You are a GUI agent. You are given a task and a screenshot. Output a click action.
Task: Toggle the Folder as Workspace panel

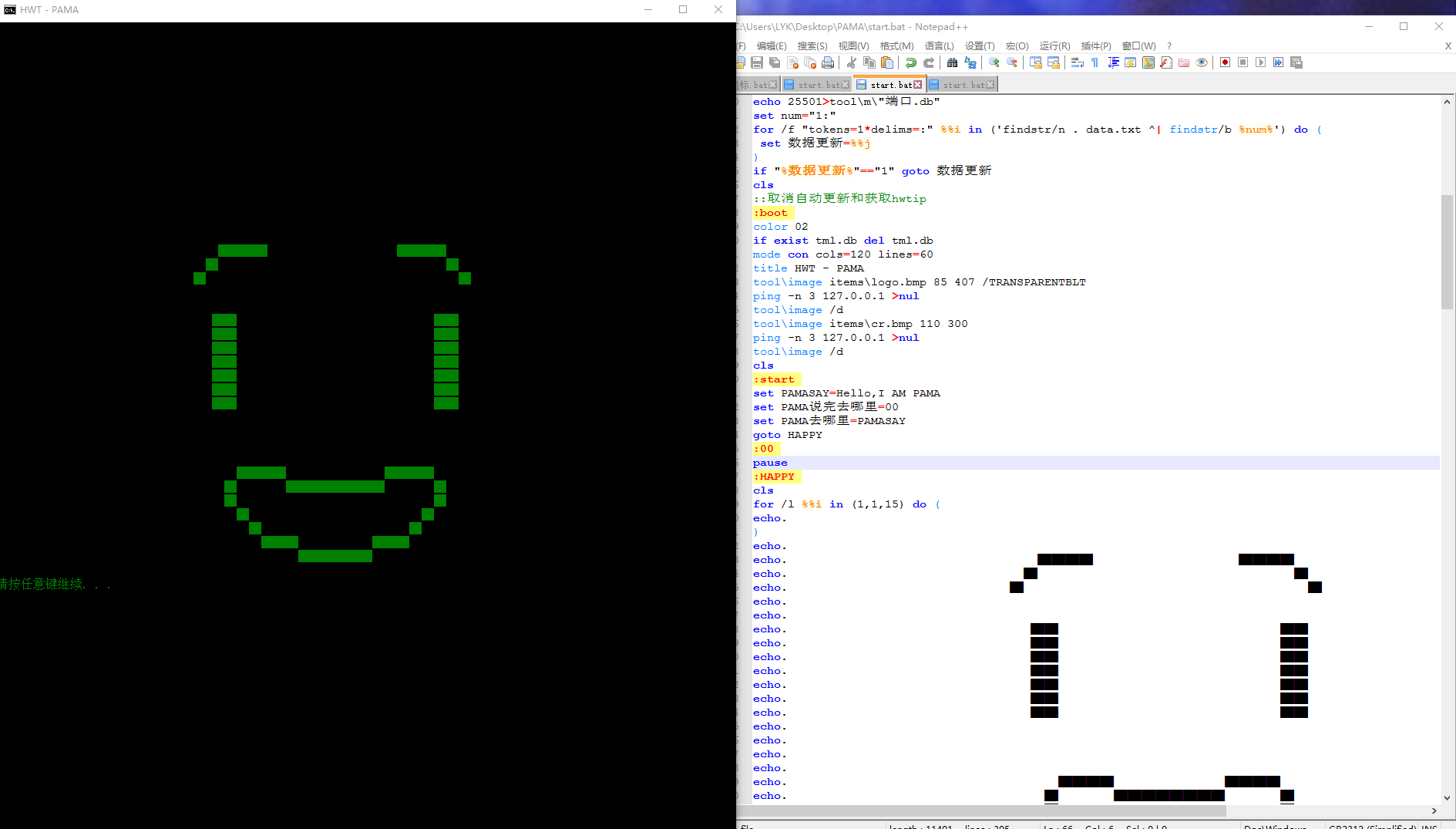(1184, 62)
